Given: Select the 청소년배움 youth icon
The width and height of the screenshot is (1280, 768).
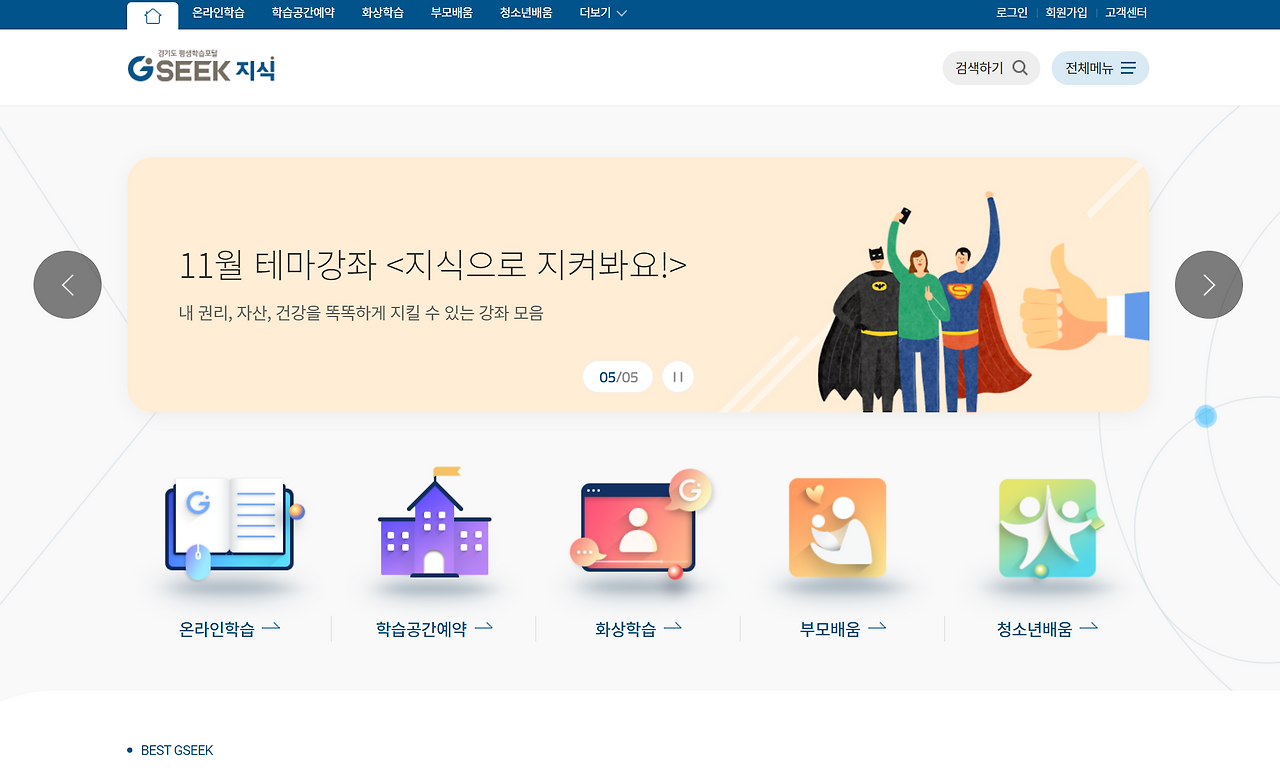Looking at the screenshot, I should click(x=1045, y=527).
